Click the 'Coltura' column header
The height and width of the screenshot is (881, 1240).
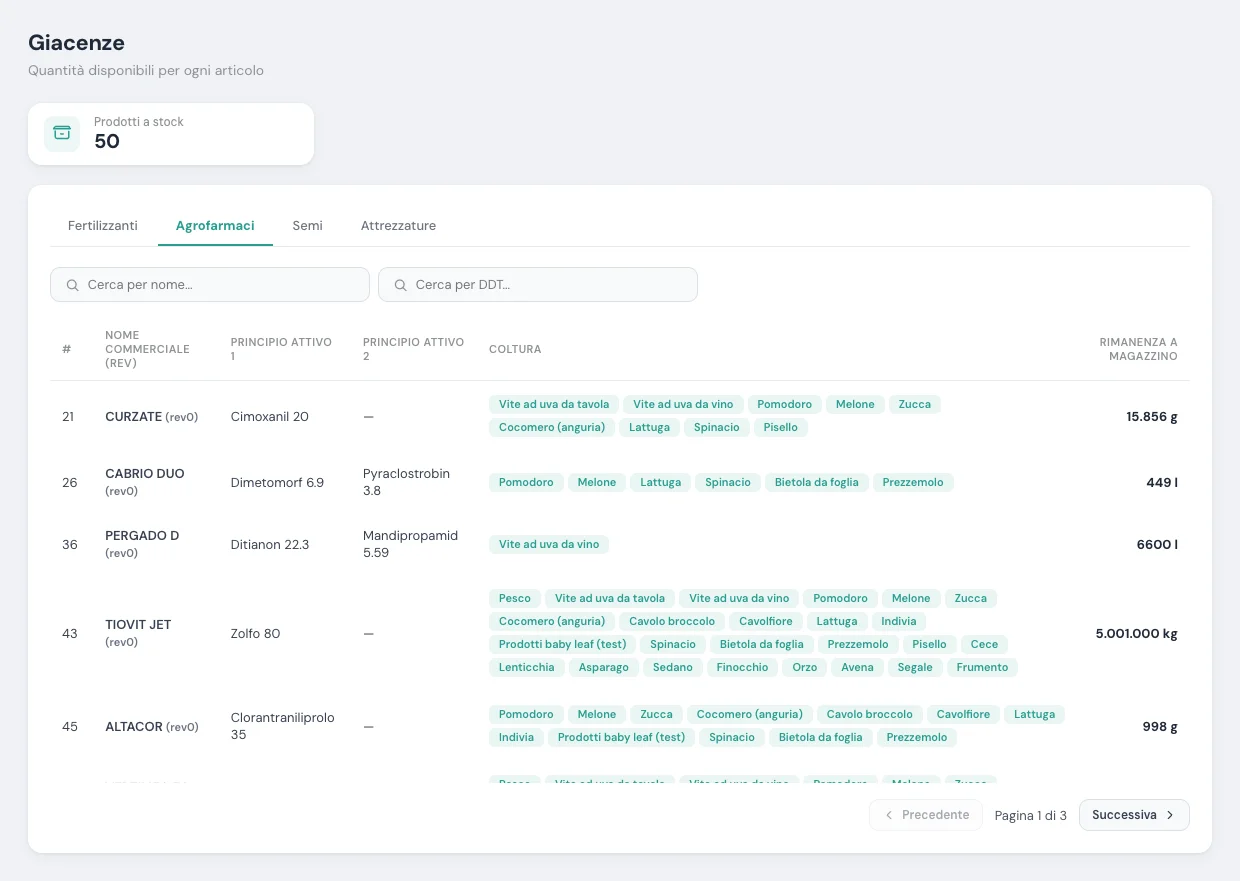click(x=515, y=349)
